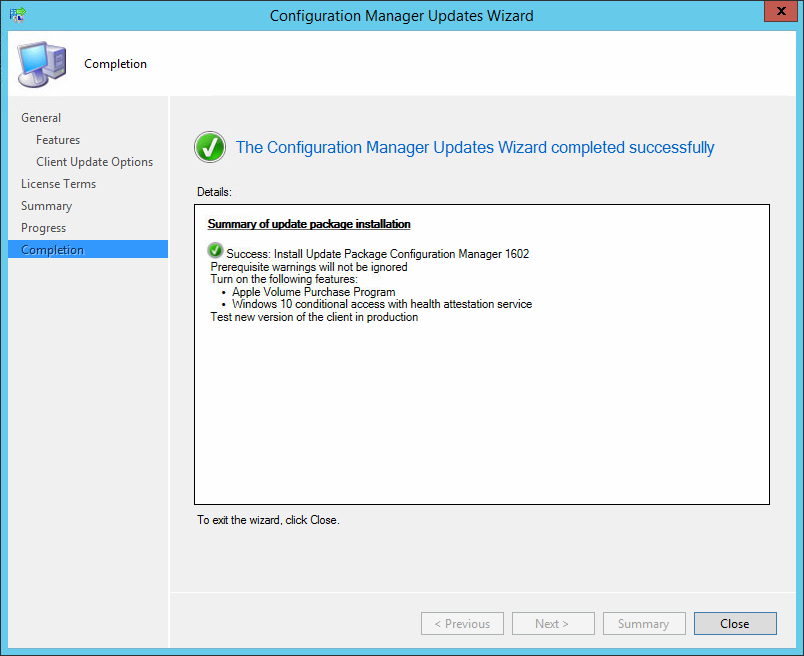
Task: Click the 'Success: Install Update Package' line
Action: pos(378,254)
